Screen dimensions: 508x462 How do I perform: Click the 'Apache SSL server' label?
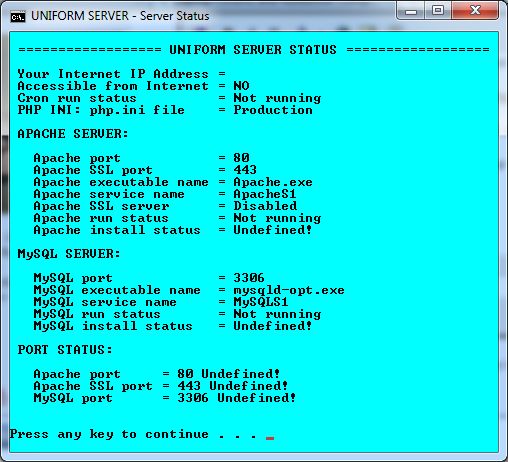point(101,206)
